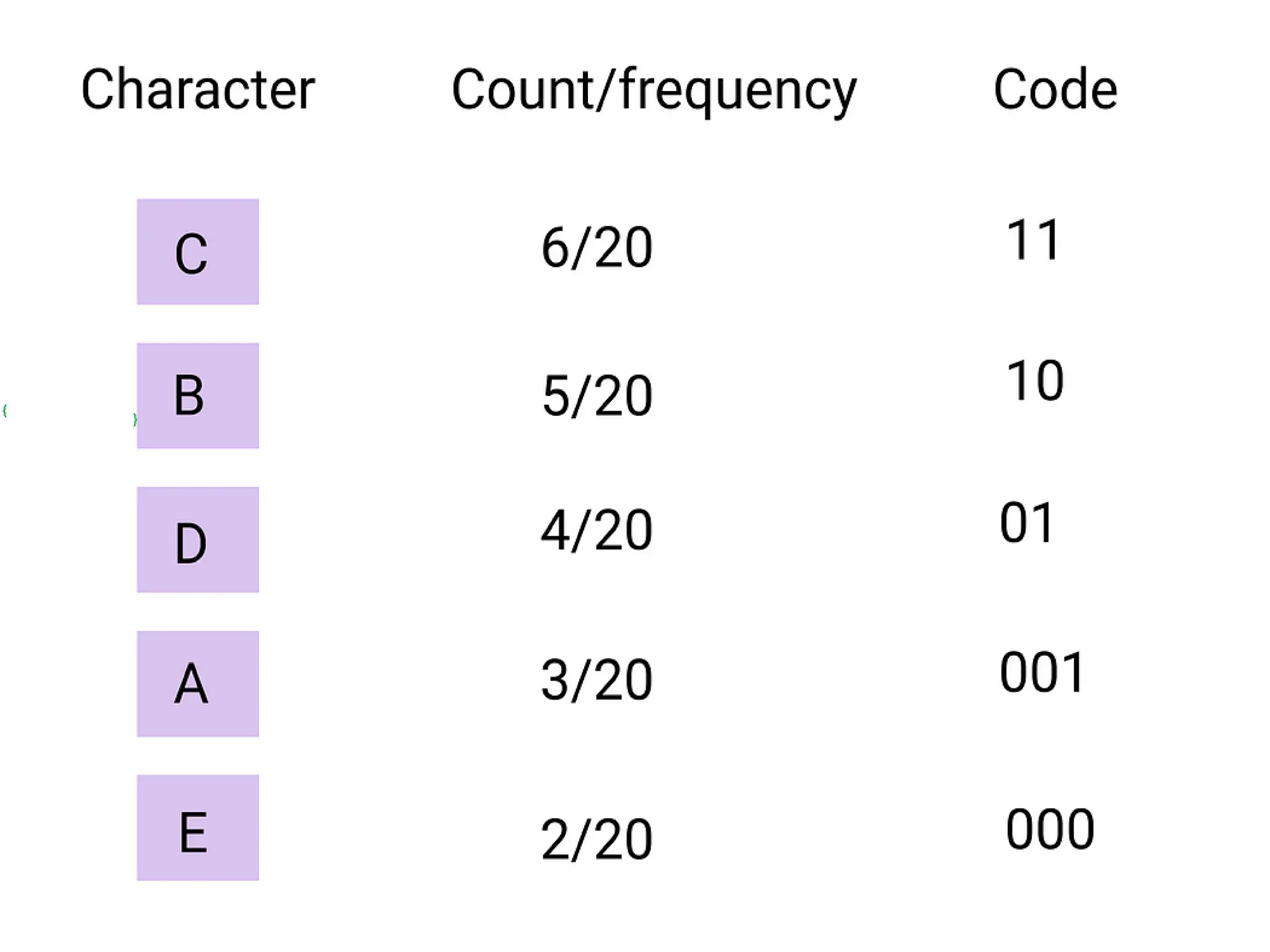This screenshot has height=952, width=1270.
Task: Click code 11 for character C
Action: 1032,240
